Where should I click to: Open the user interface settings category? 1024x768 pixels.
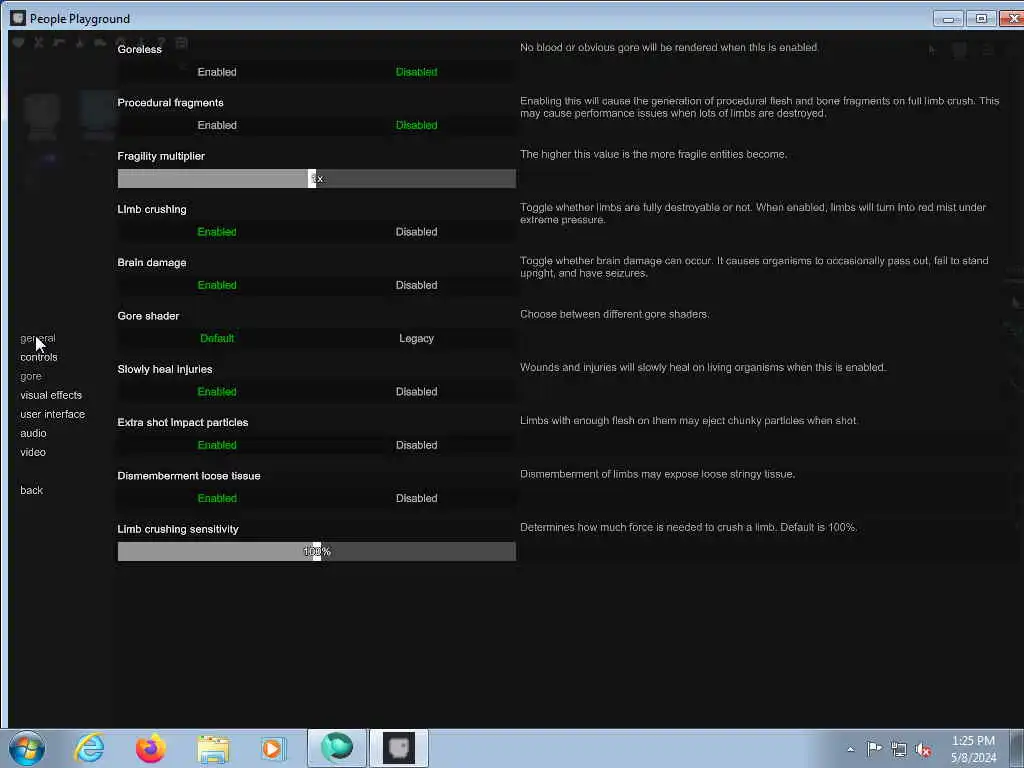point(52,414)
